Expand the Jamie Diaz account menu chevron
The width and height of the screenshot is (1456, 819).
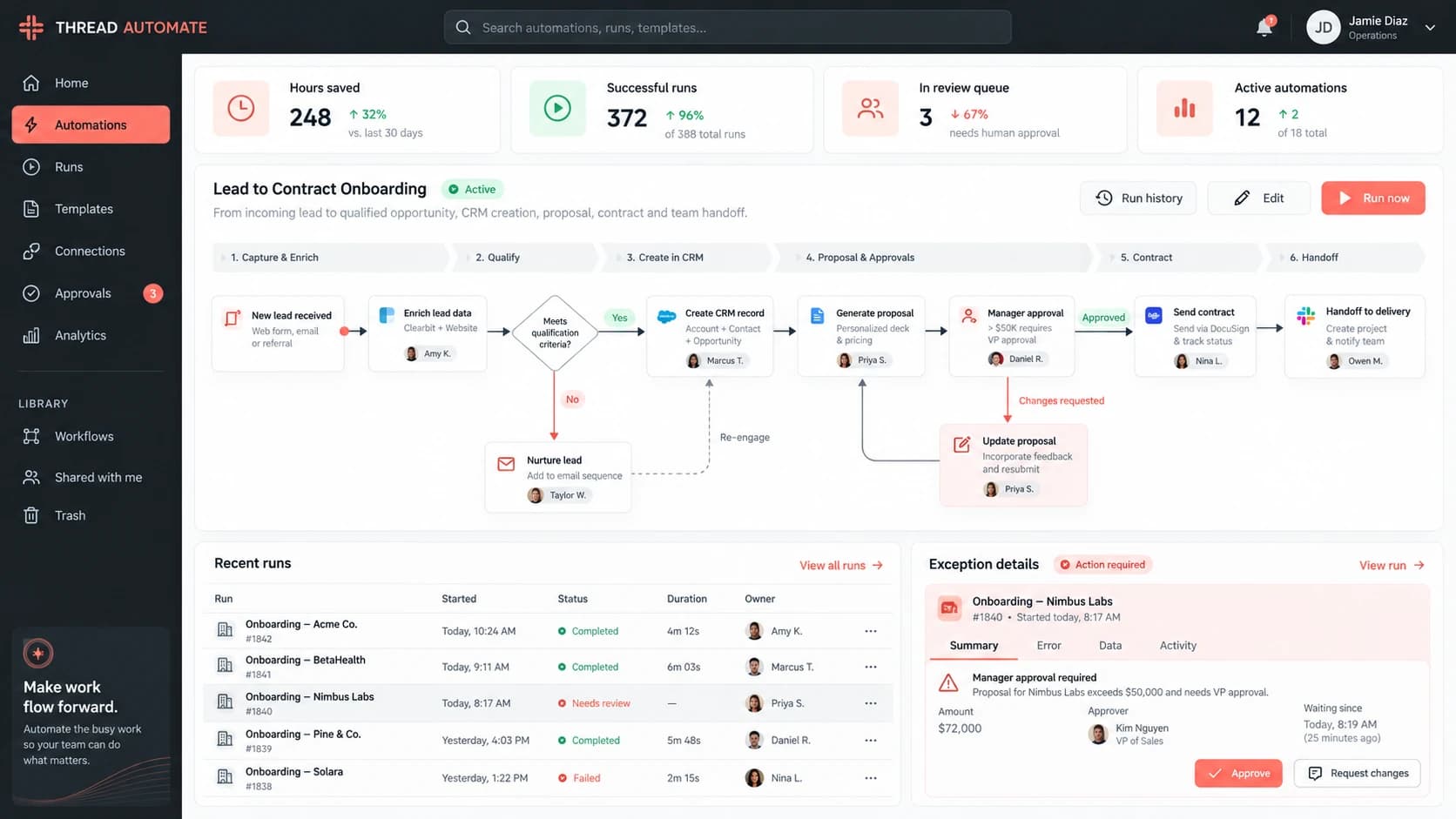(1430, 27)
